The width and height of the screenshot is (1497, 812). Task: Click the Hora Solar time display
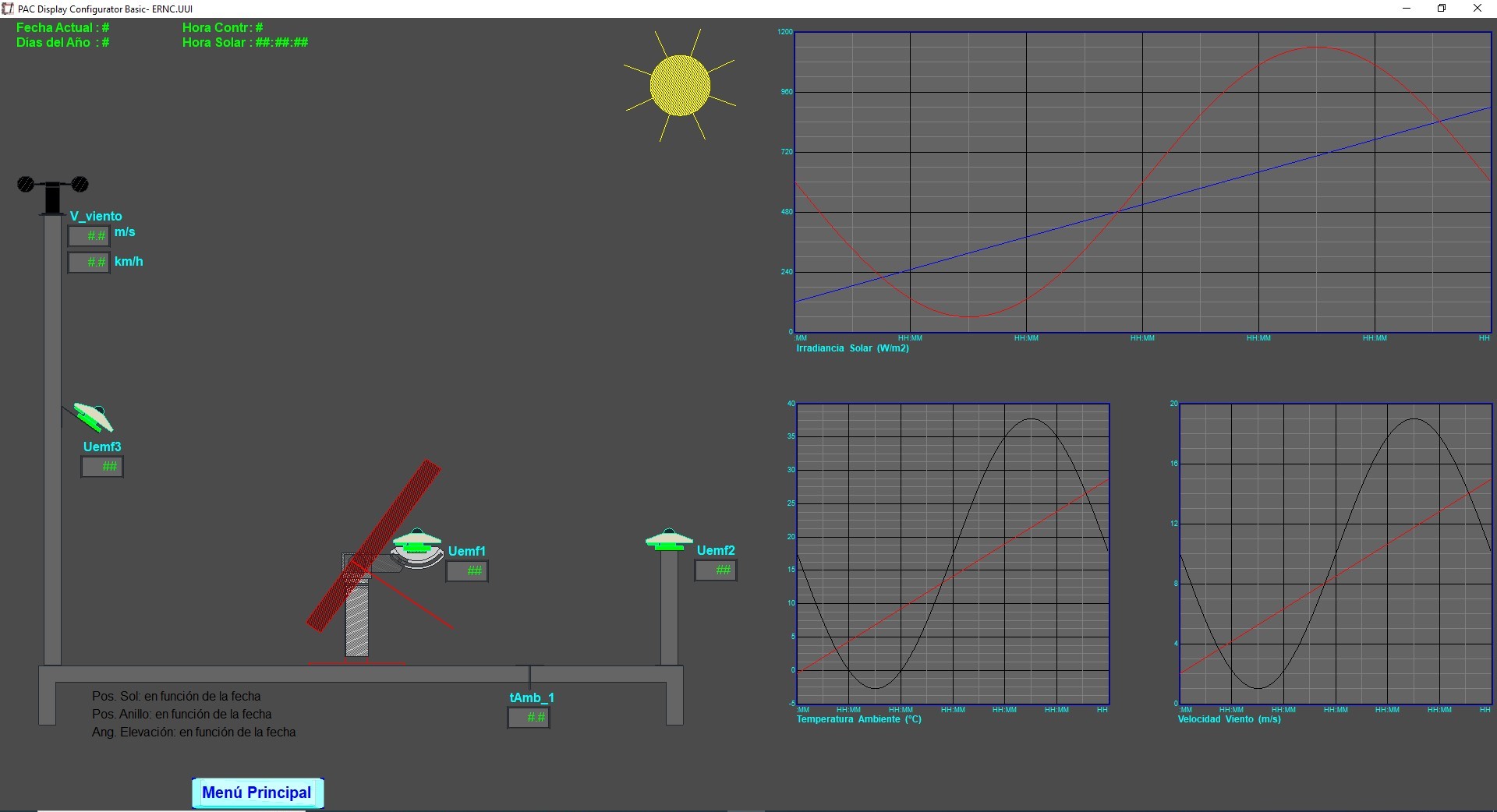(x=245, y=43)
